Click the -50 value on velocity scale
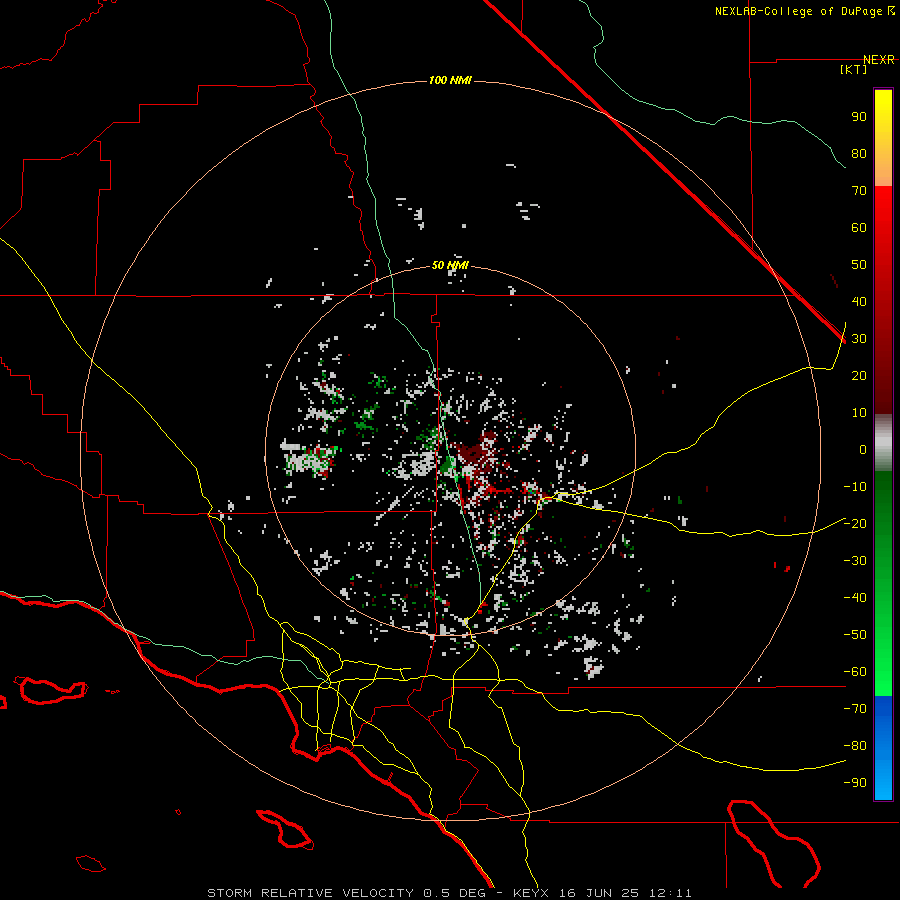Viewport: 900px width, 900px height. pos(855,635)
